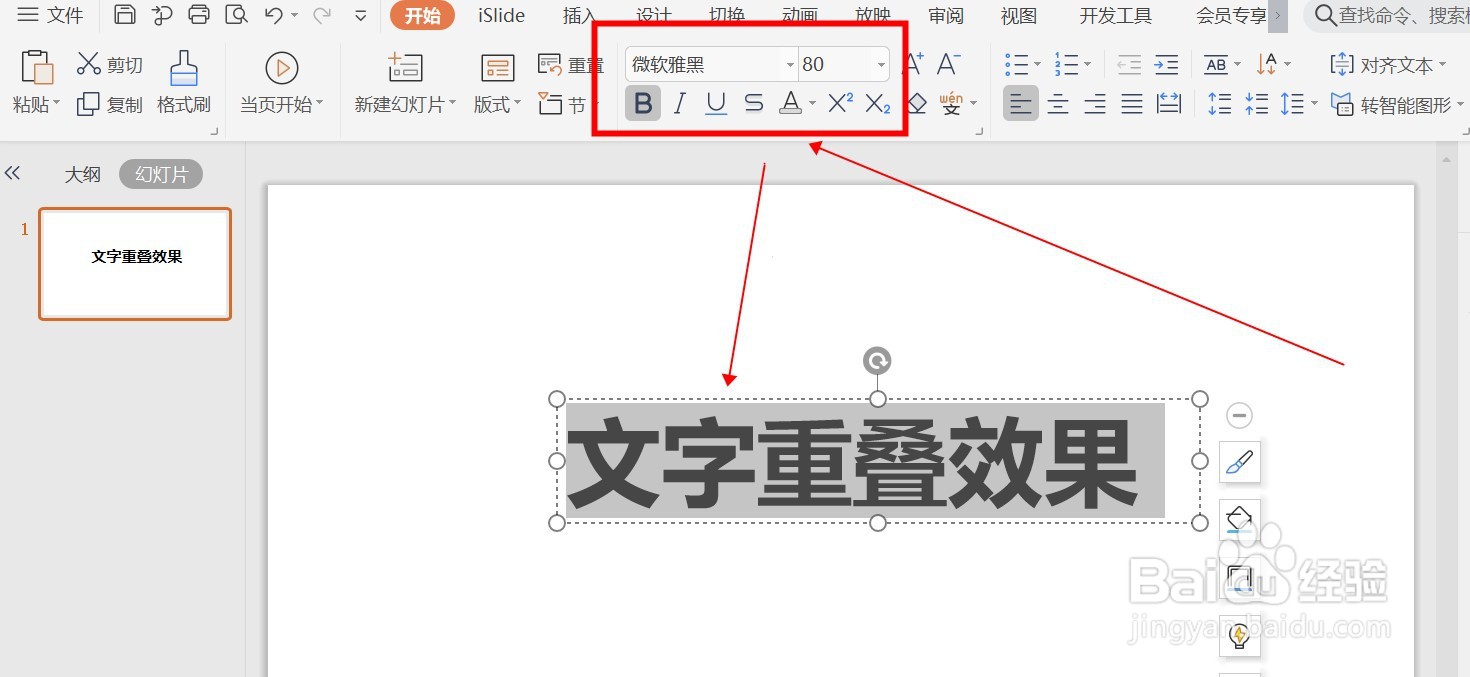Viewport: 1470px width, 677px height.
Task: Toggle italic formatting
Action: pyautogui.click(x=680, y=103)
